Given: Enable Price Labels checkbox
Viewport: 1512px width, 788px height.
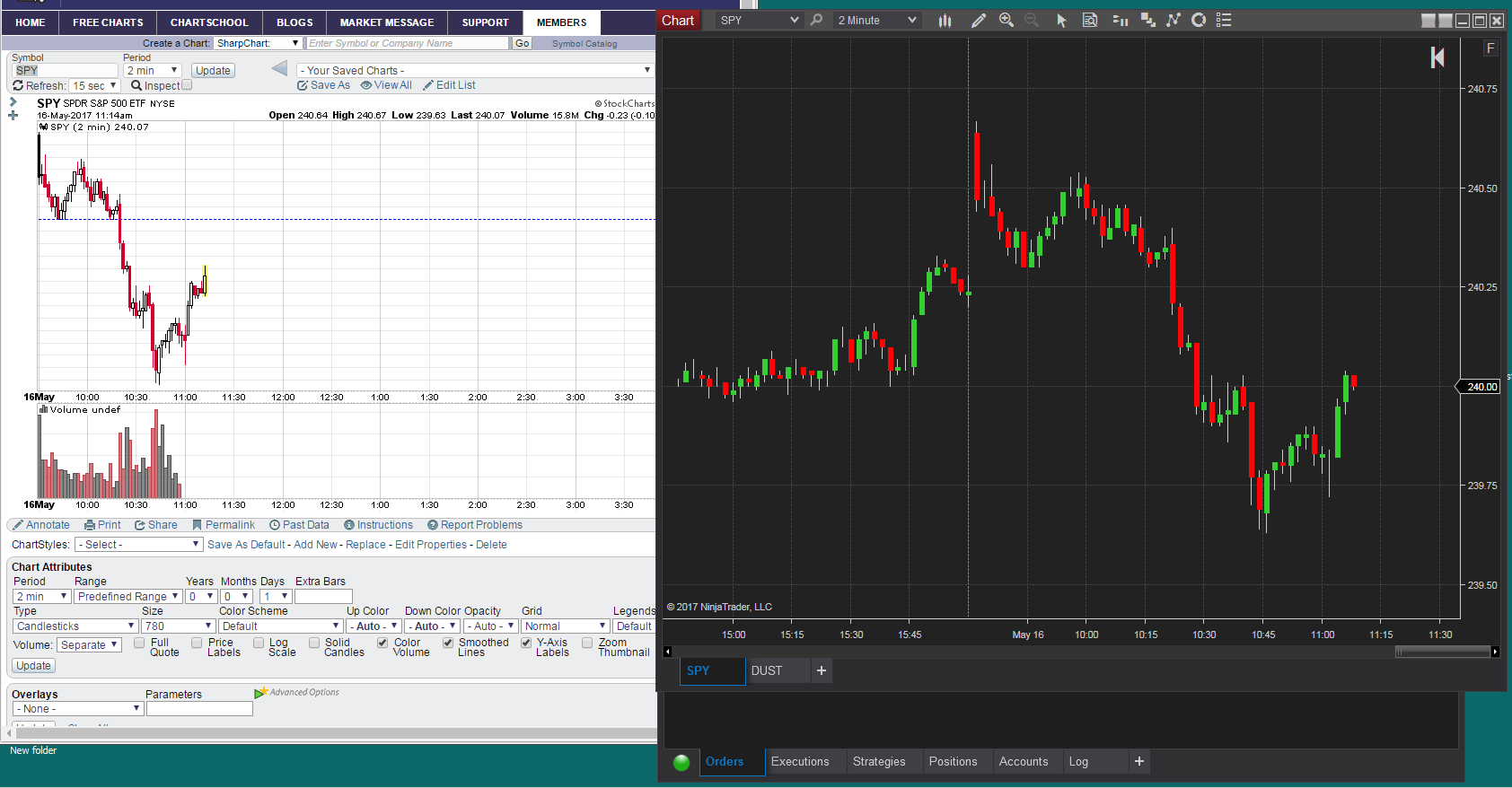Looking at the screenshot, I should pos(197,643).
